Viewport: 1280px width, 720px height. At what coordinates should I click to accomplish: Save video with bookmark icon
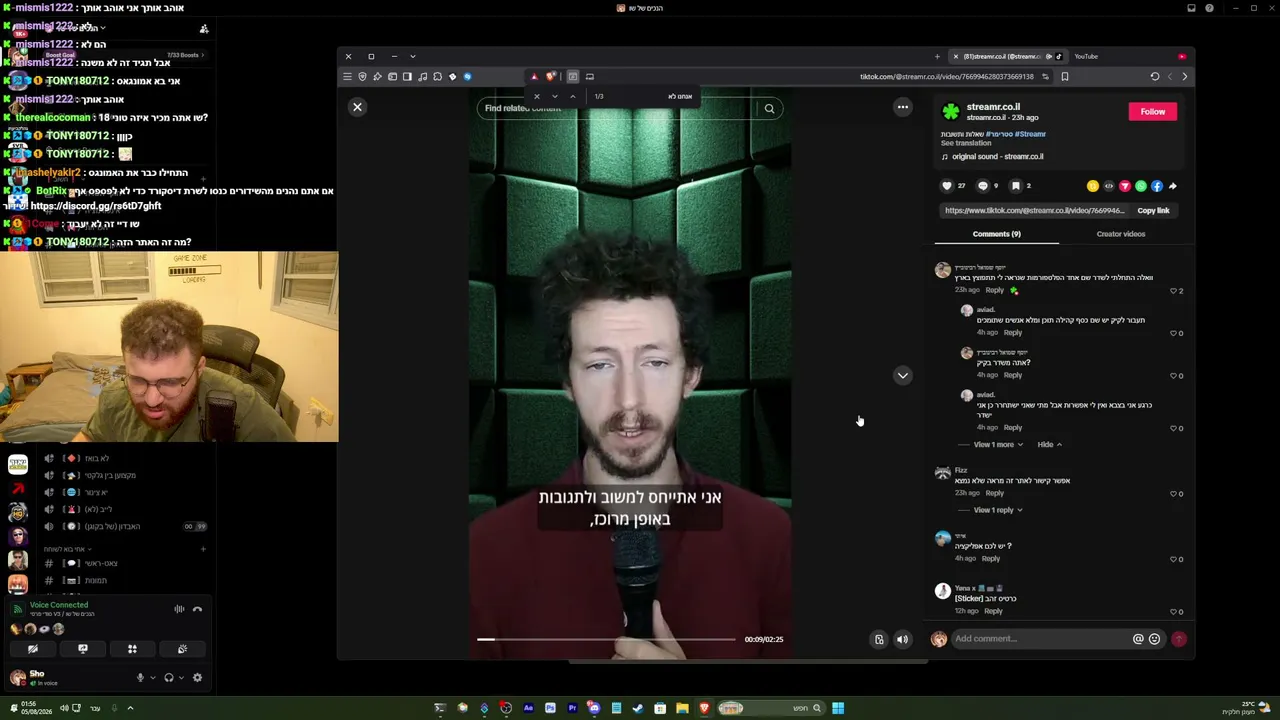click(x=1015, y=186)
